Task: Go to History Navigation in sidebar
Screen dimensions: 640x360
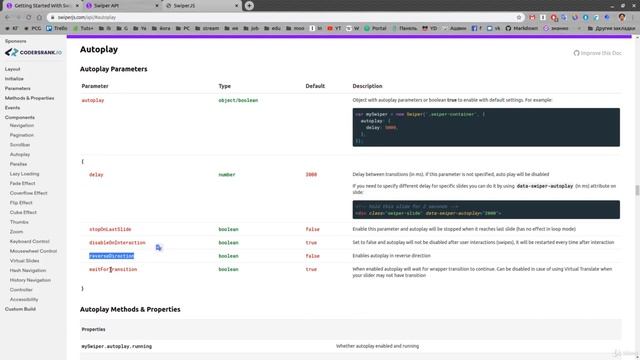Action: point(30,280)
